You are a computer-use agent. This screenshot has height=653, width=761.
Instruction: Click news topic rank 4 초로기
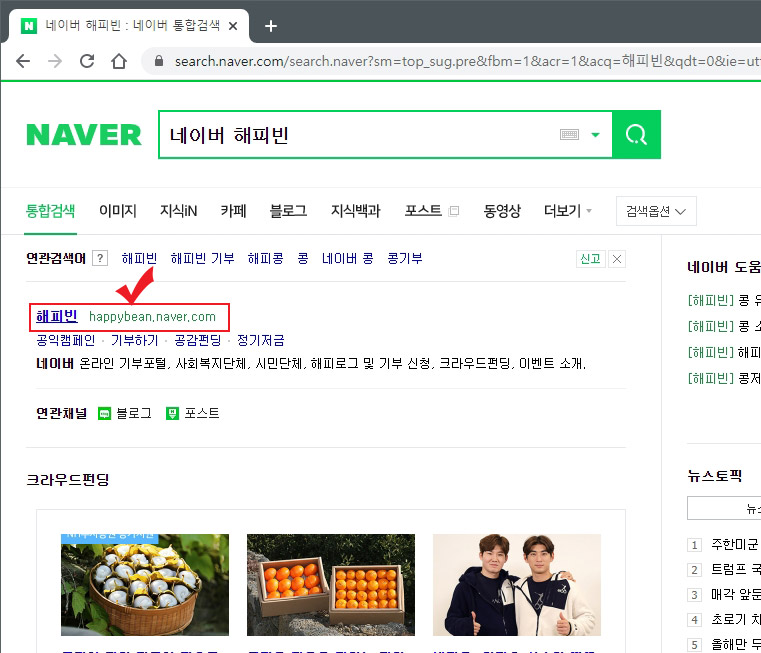735,620
